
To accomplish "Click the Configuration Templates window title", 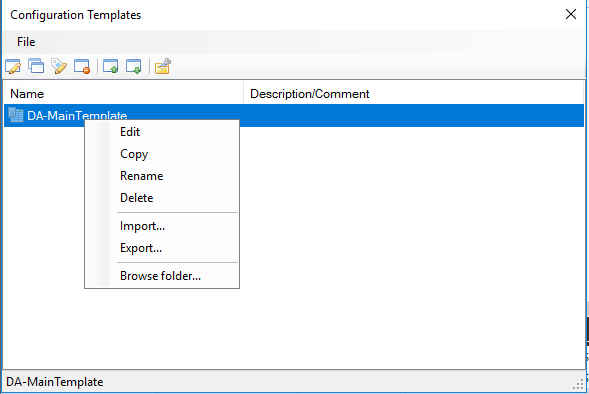I will (76, 15).
